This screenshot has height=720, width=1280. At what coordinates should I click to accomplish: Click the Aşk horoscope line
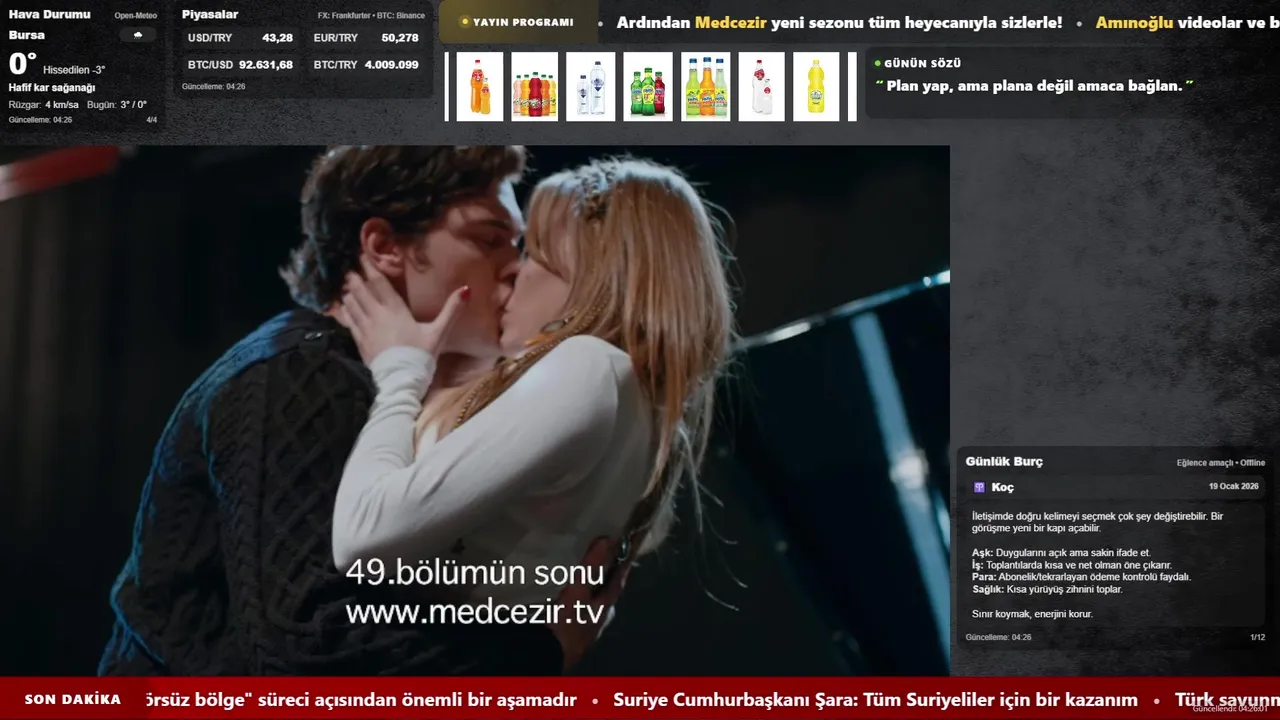[1061, 553]
